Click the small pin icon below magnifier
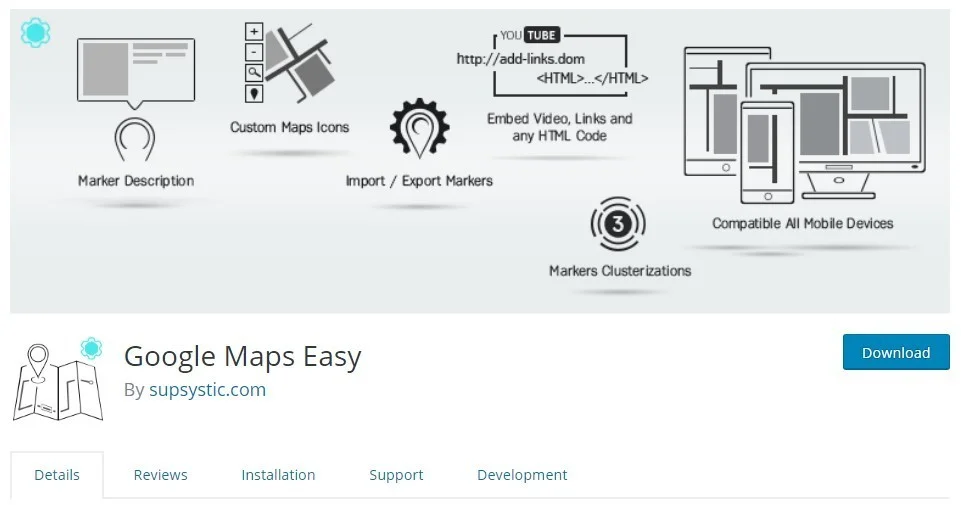This screenshot has width=961, height=505. point(254,93)
